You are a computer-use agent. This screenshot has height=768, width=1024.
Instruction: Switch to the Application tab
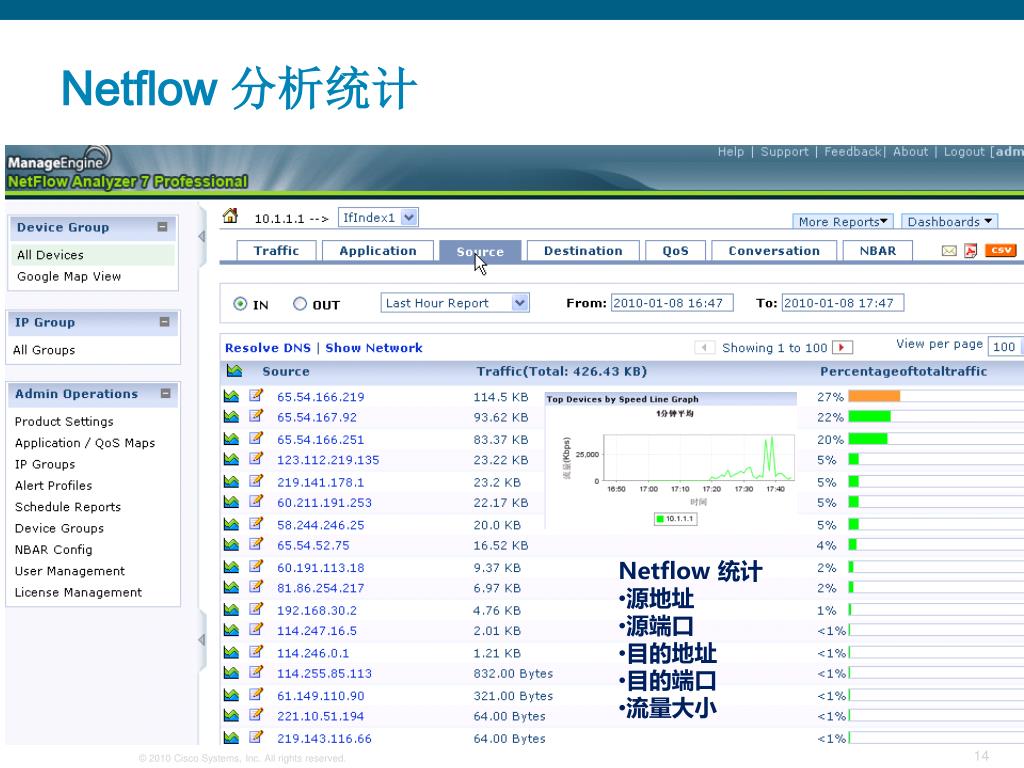[378, 251]
